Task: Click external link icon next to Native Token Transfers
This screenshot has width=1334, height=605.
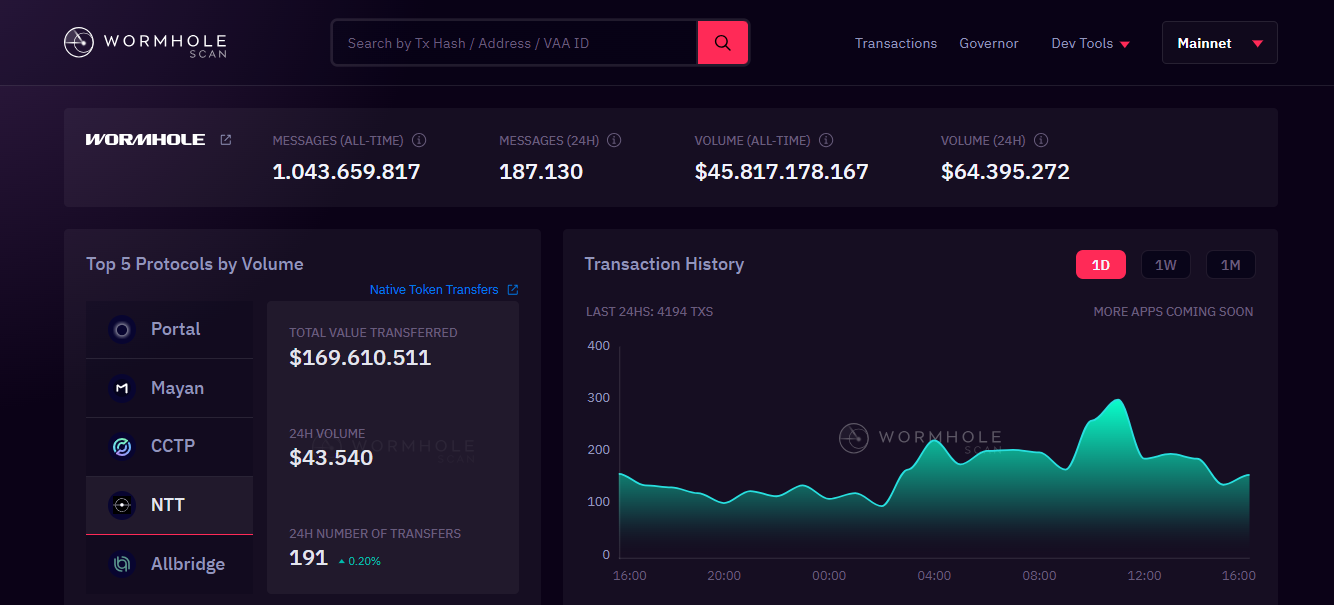Action: tap(513, 290)
